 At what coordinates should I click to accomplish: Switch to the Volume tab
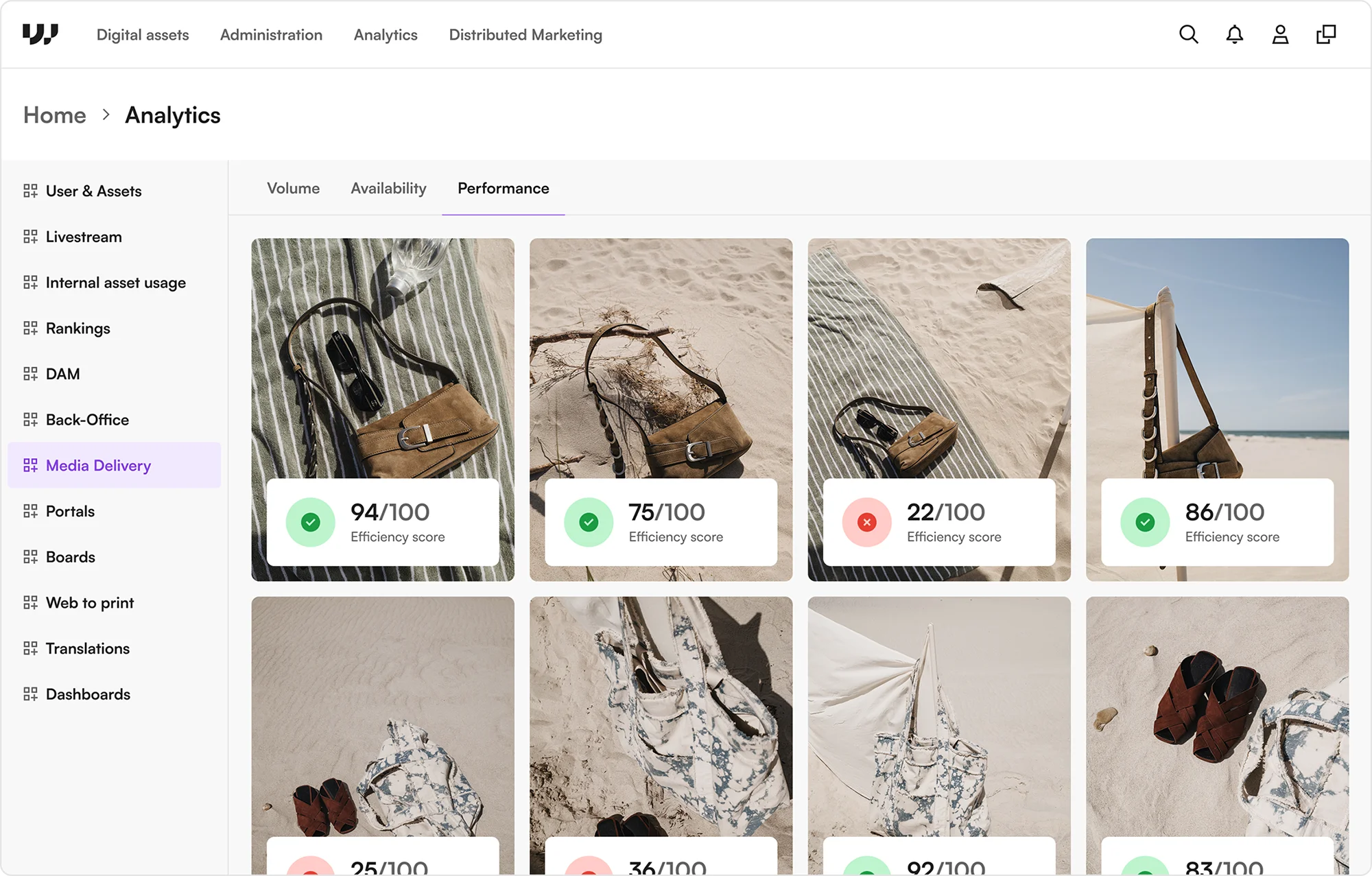point(293,189)
